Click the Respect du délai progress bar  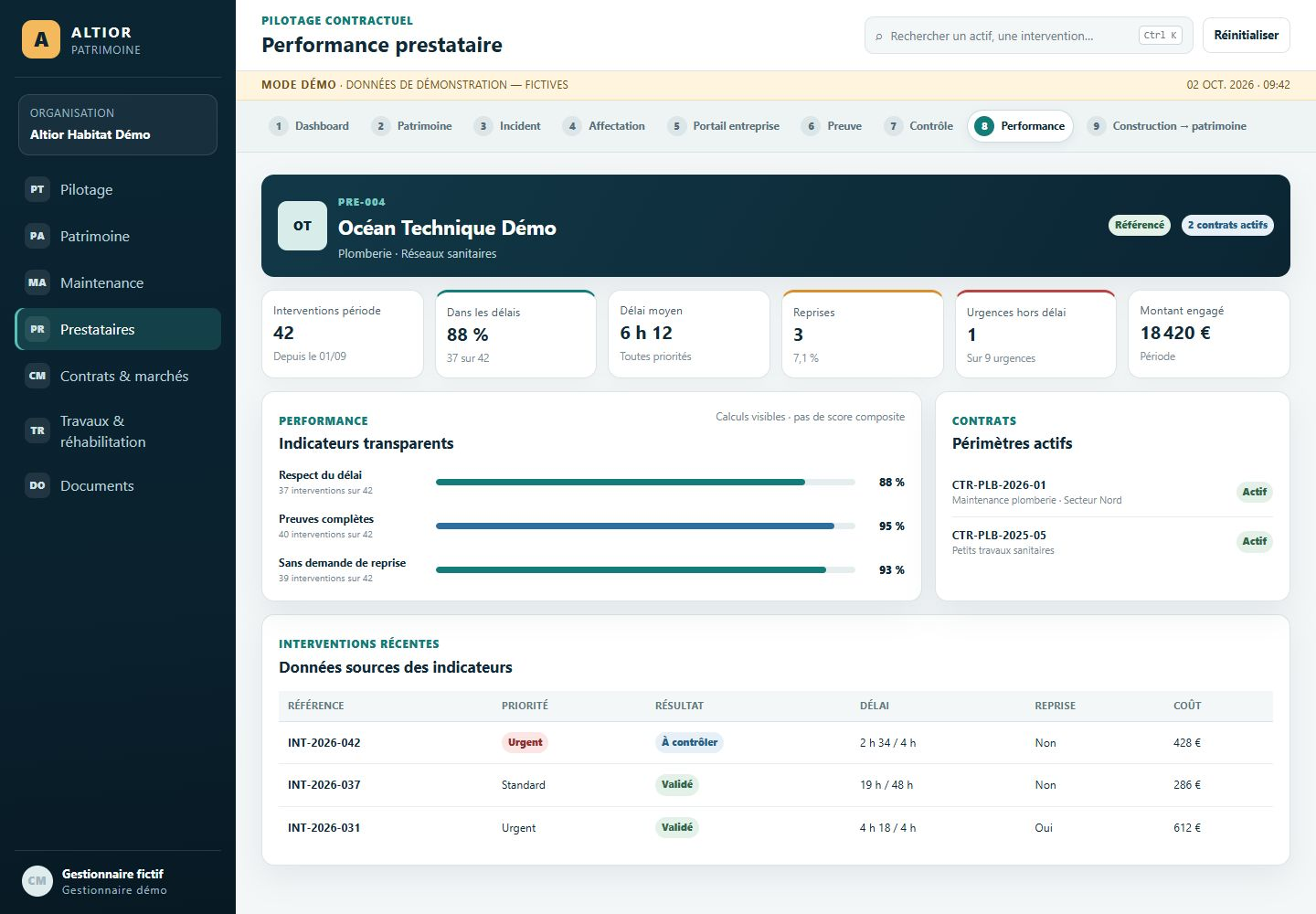tap(645, 482)
